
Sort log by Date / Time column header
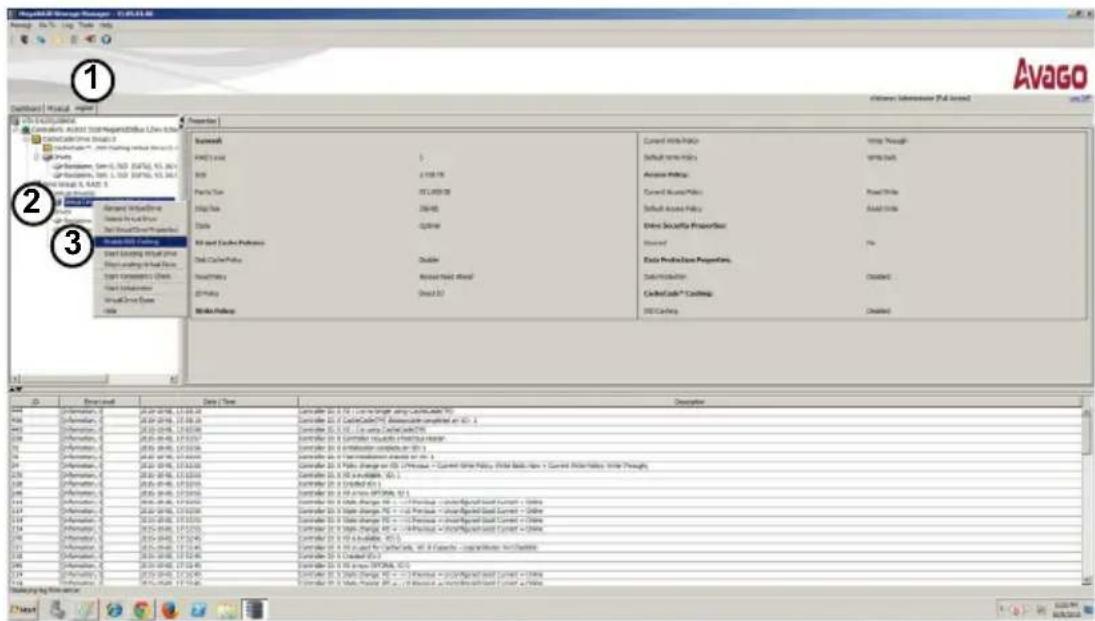click(219, 402)
